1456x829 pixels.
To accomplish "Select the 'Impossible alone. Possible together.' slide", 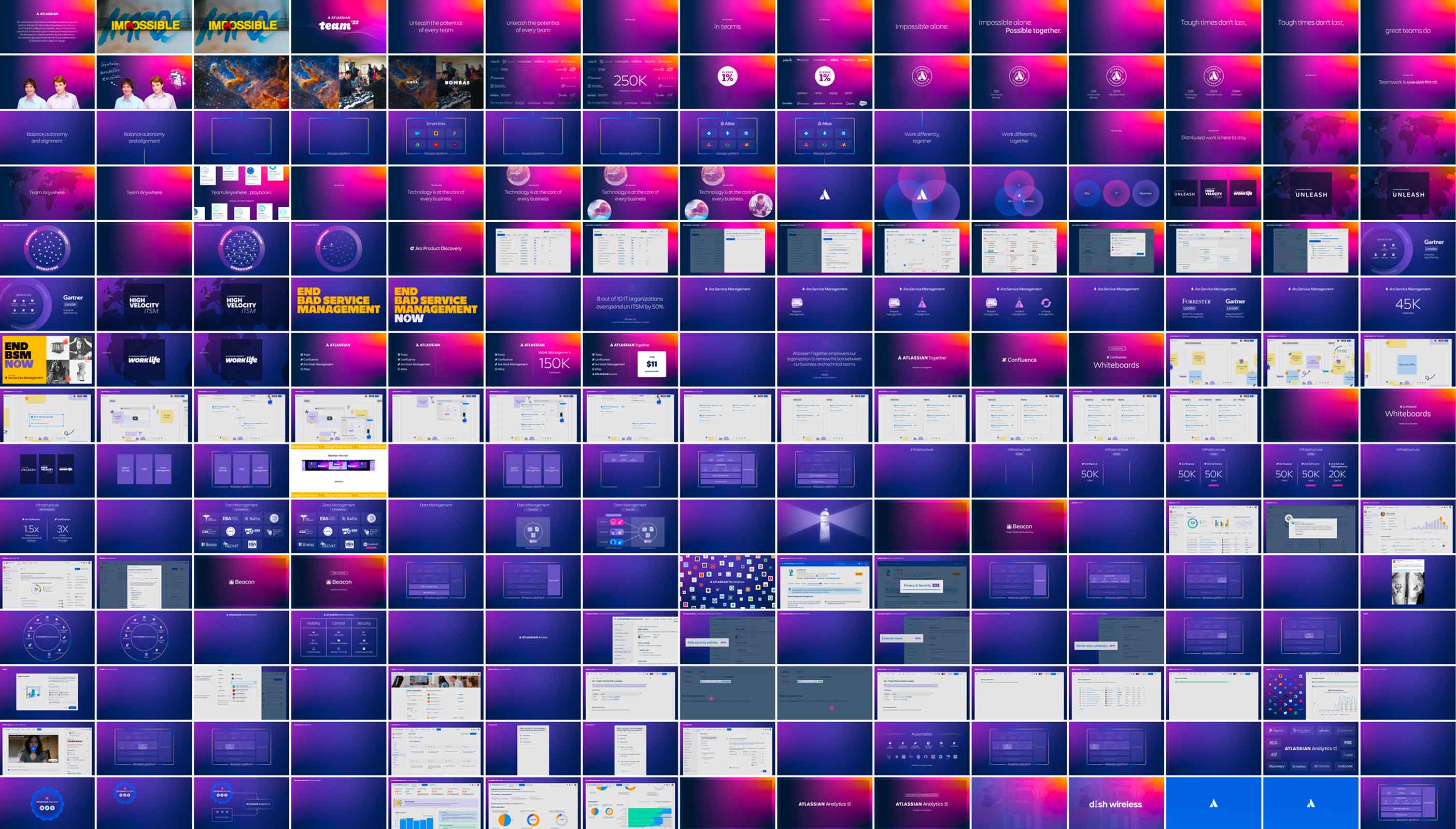I will coord(1019,26).
